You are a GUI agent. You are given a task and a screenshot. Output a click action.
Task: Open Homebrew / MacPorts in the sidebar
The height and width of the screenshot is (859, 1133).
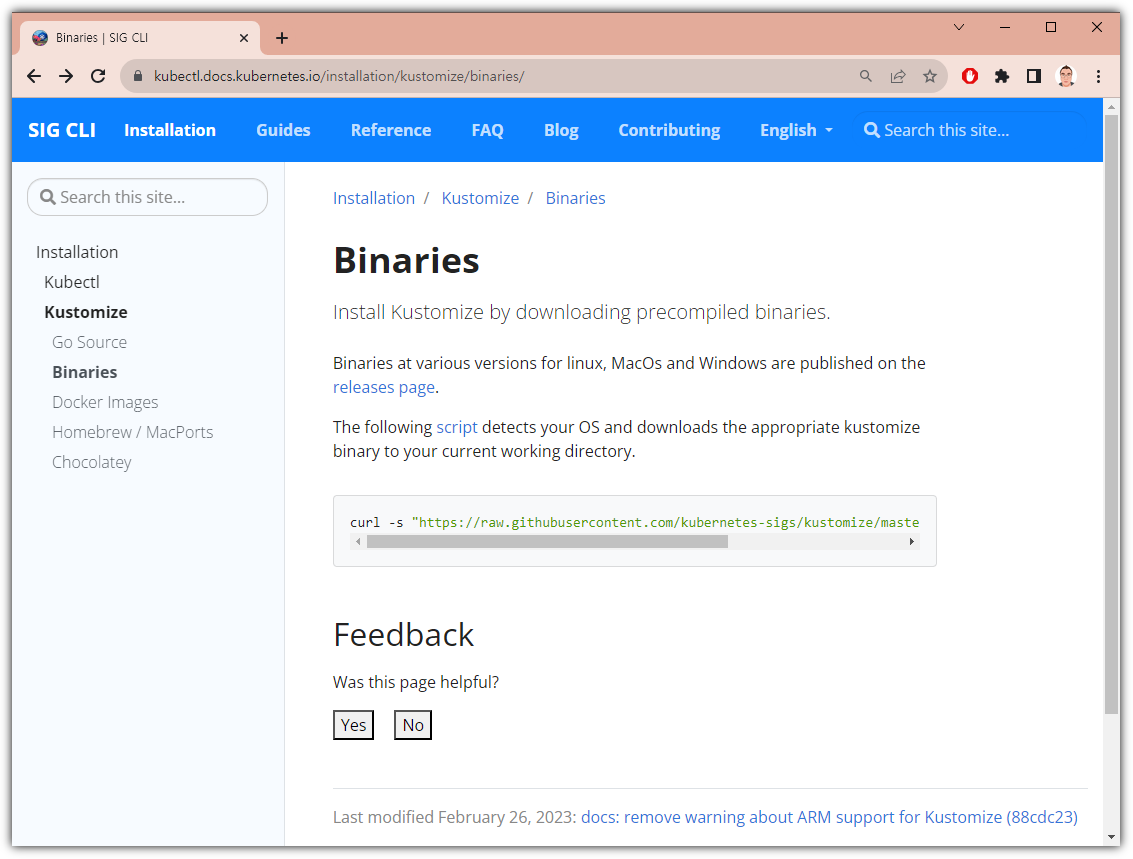click(x=132, y=432)
